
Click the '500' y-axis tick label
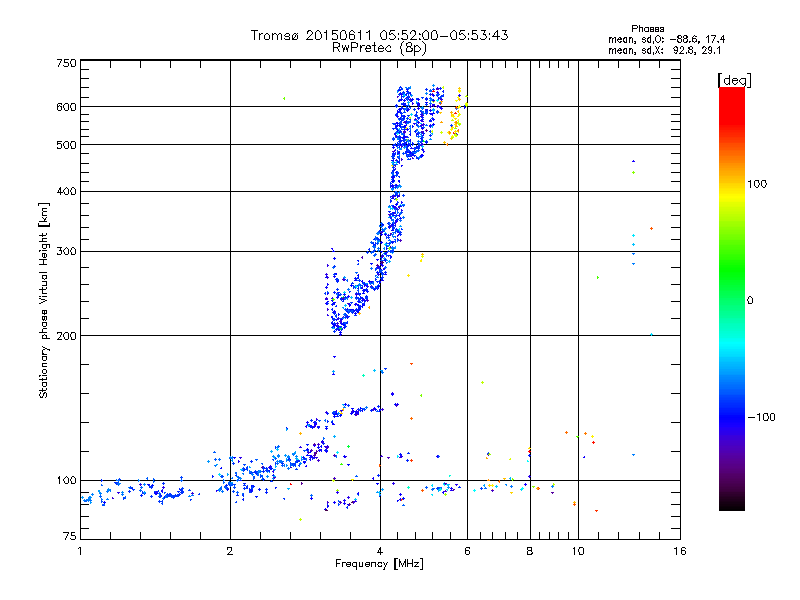[67, 145]
